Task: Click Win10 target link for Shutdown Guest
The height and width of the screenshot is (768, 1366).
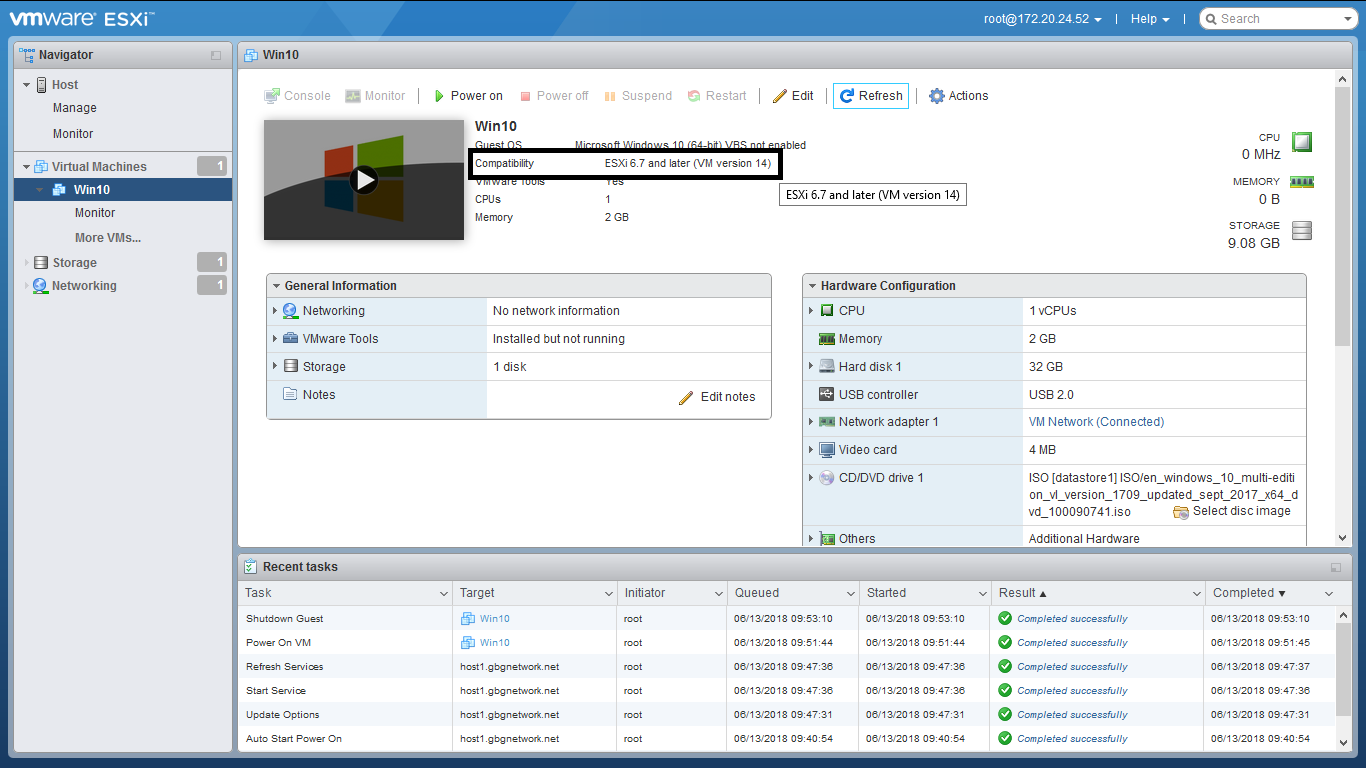Action: coord(494,619)
